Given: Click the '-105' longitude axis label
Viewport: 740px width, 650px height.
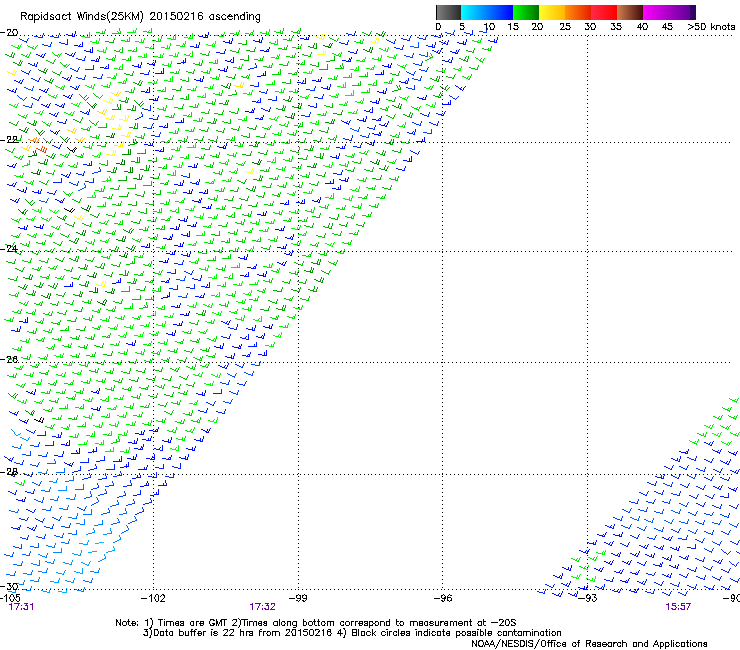Looking at the screenshot, I should 10,598.
